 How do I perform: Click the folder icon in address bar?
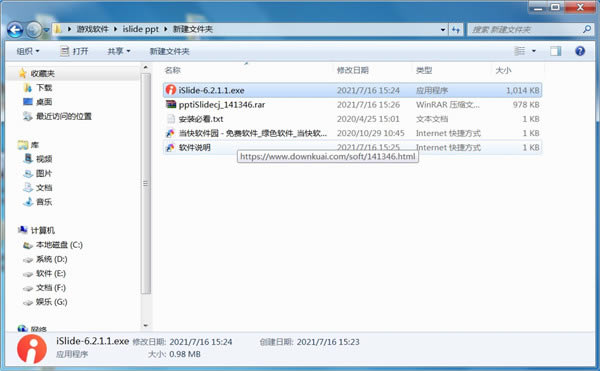tap(58, 29)
